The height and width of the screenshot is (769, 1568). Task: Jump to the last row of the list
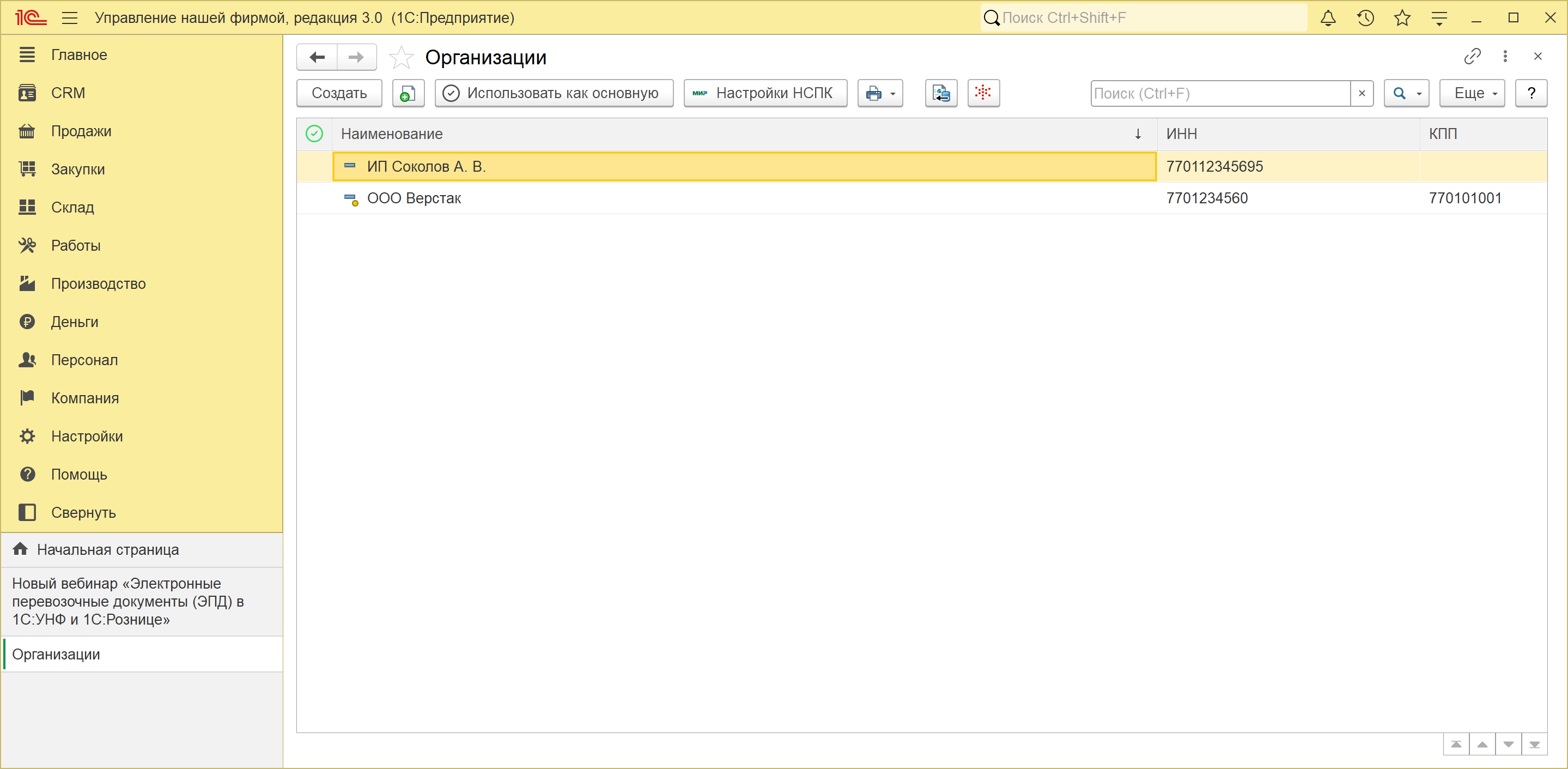click(1535, 744)
